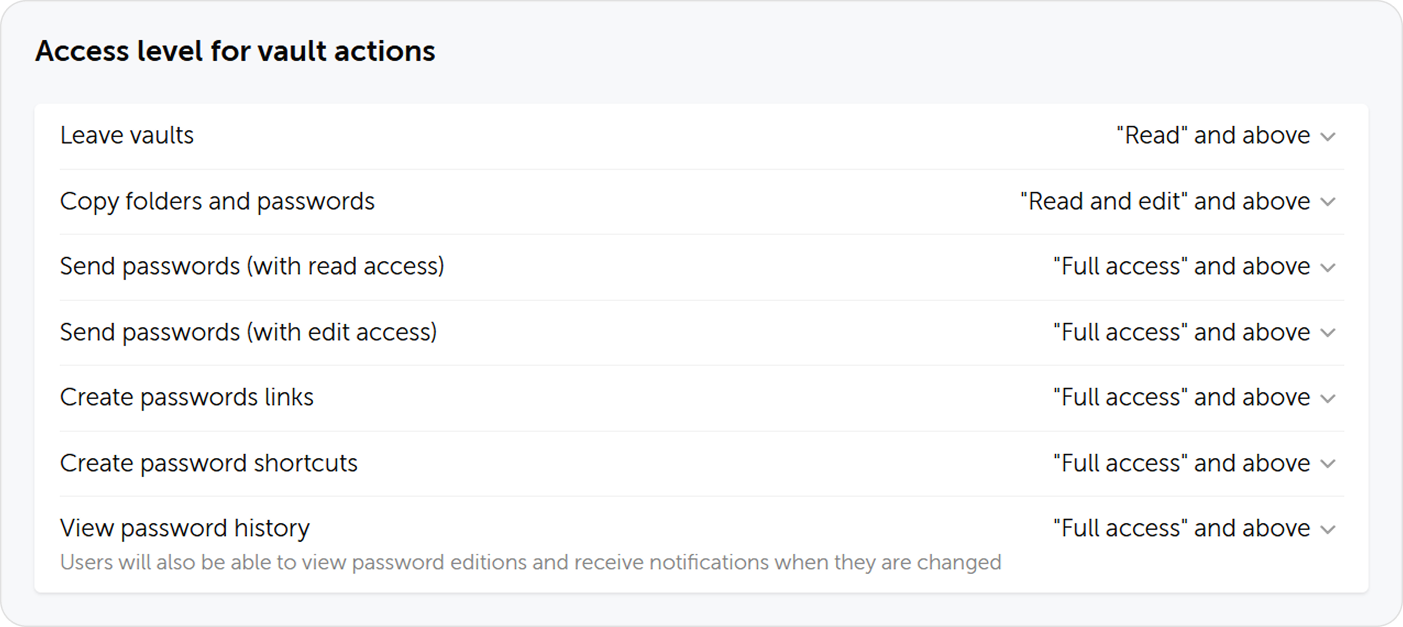Click the password editions notification description text
Viewport: 1403px width, 627px height.
coord(531,562)
